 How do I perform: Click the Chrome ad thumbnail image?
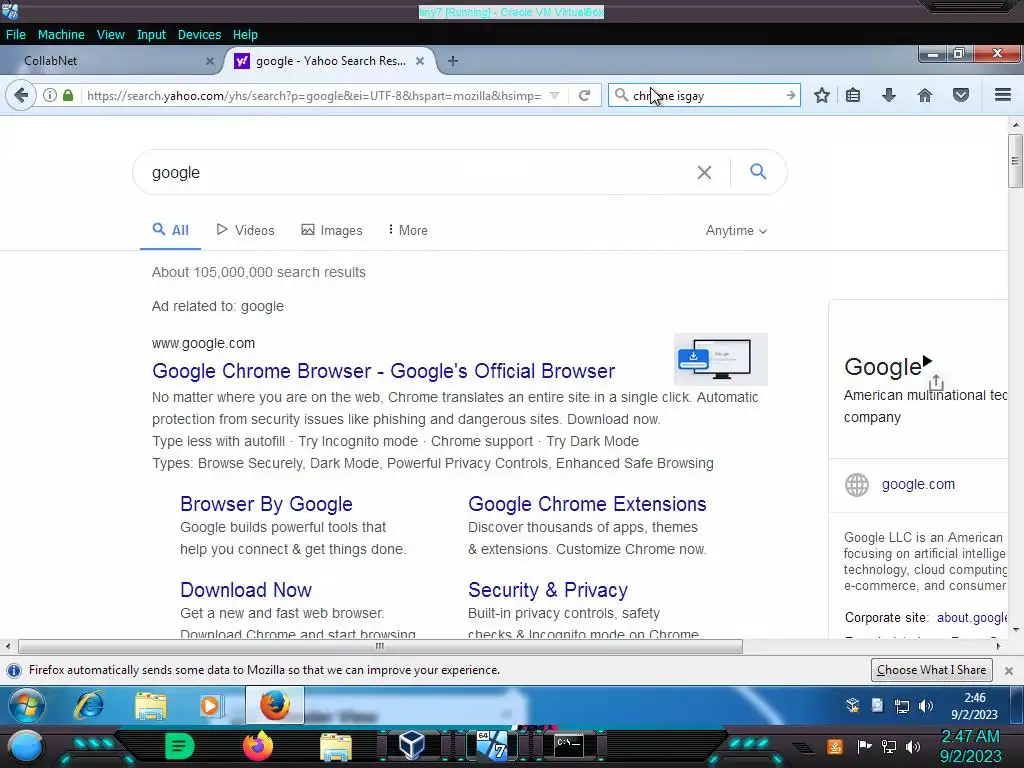(x=720, y=359)
